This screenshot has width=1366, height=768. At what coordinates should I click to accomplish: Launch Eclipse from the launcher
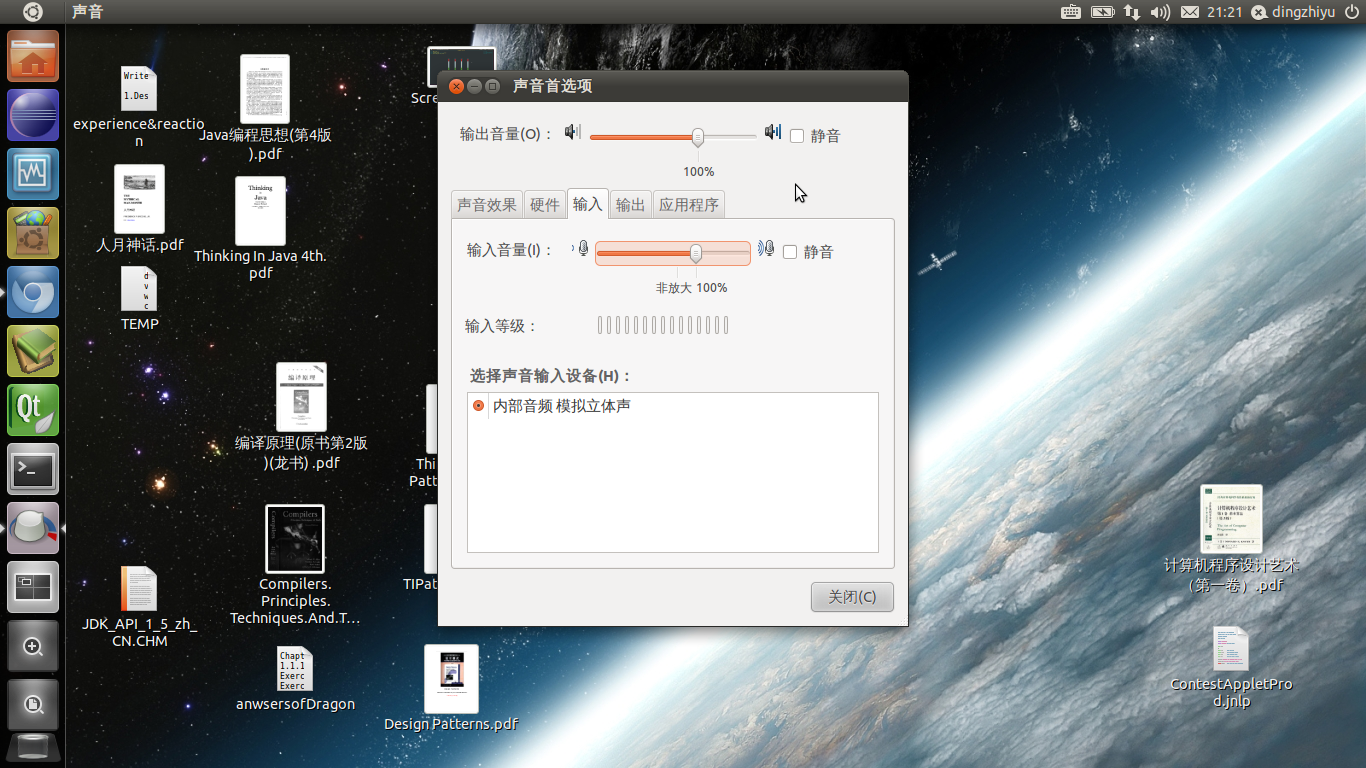click(x=34, y=115)
